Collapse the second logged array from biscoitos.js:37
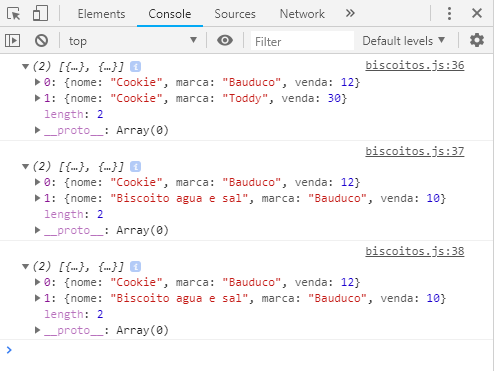497x371 pixels. tap(25, 166)
